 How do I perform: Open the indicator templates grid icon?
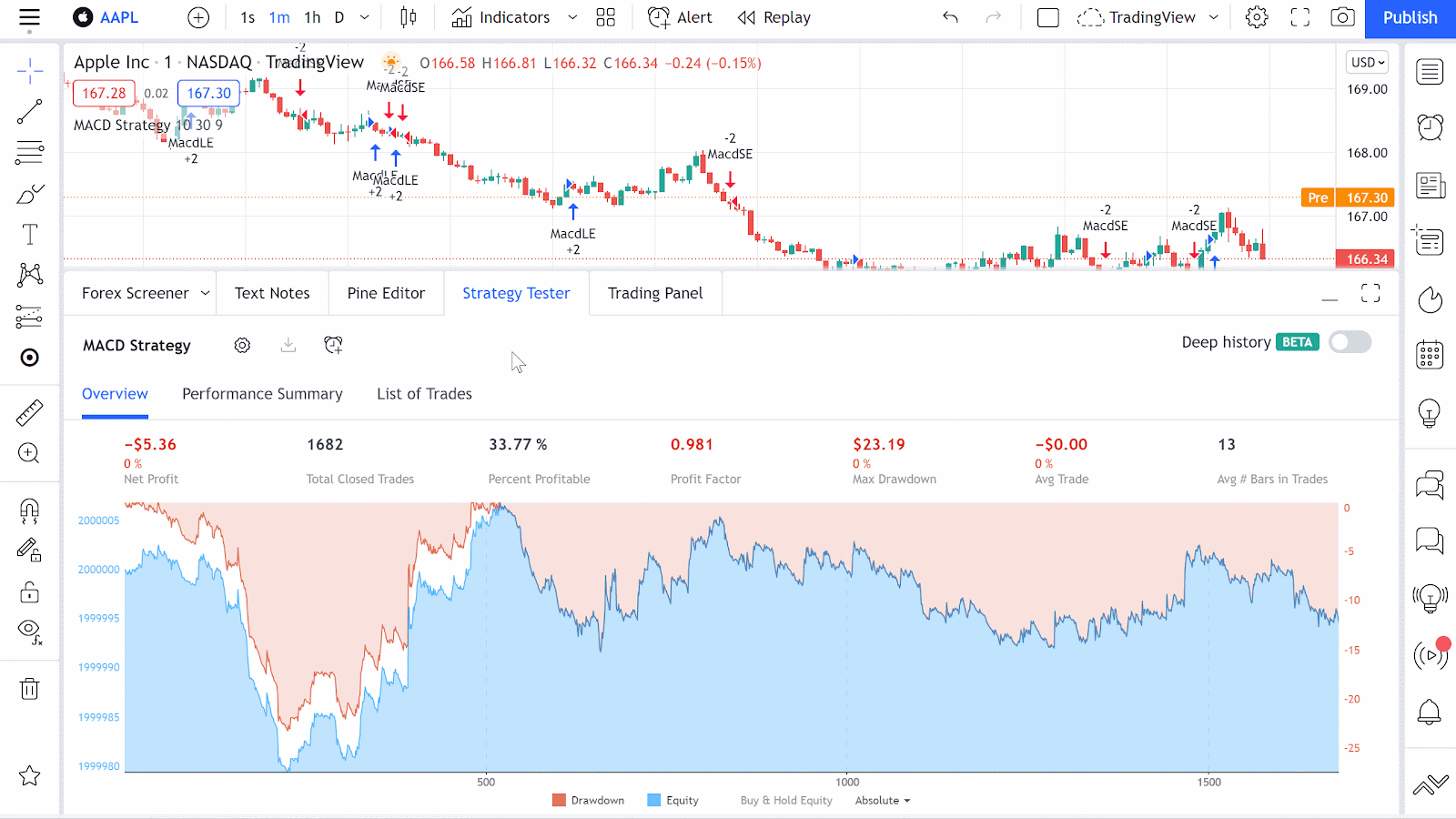point(606,17)
